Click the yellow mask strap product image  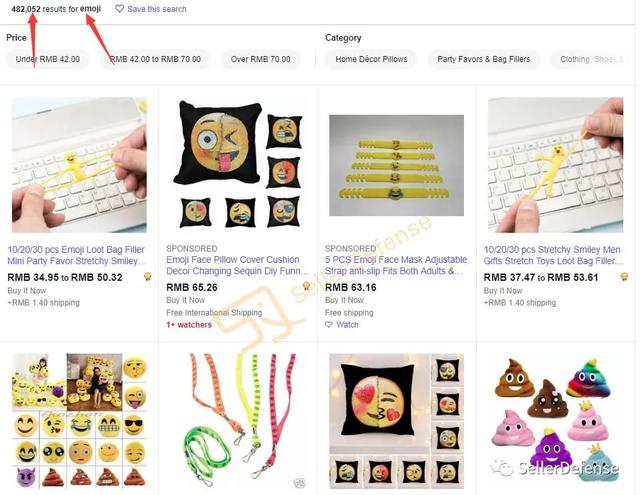coord(396,165)
